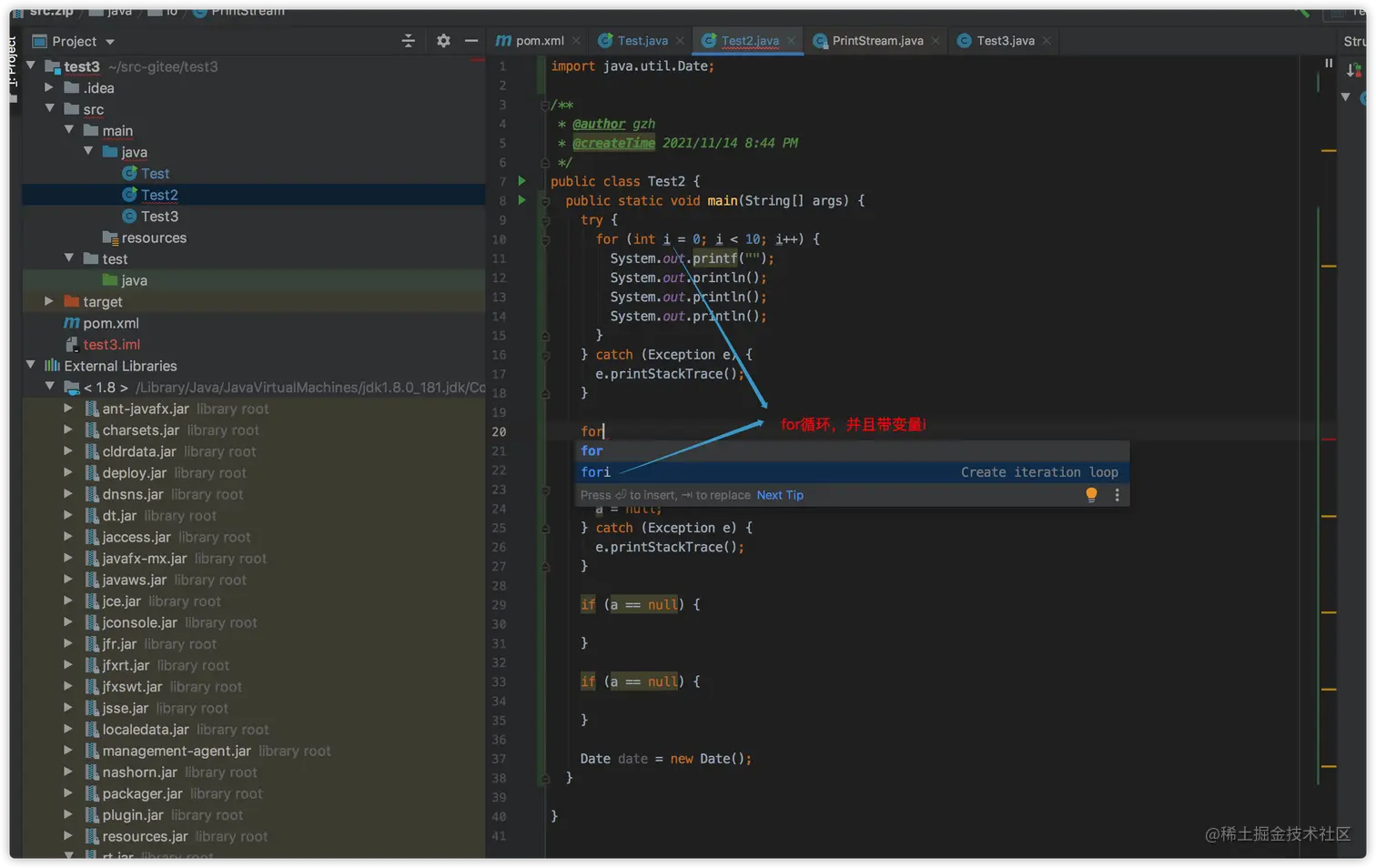
Task: Click the collapse-all icon in Project panel
Action: click(x=408, y=41)
